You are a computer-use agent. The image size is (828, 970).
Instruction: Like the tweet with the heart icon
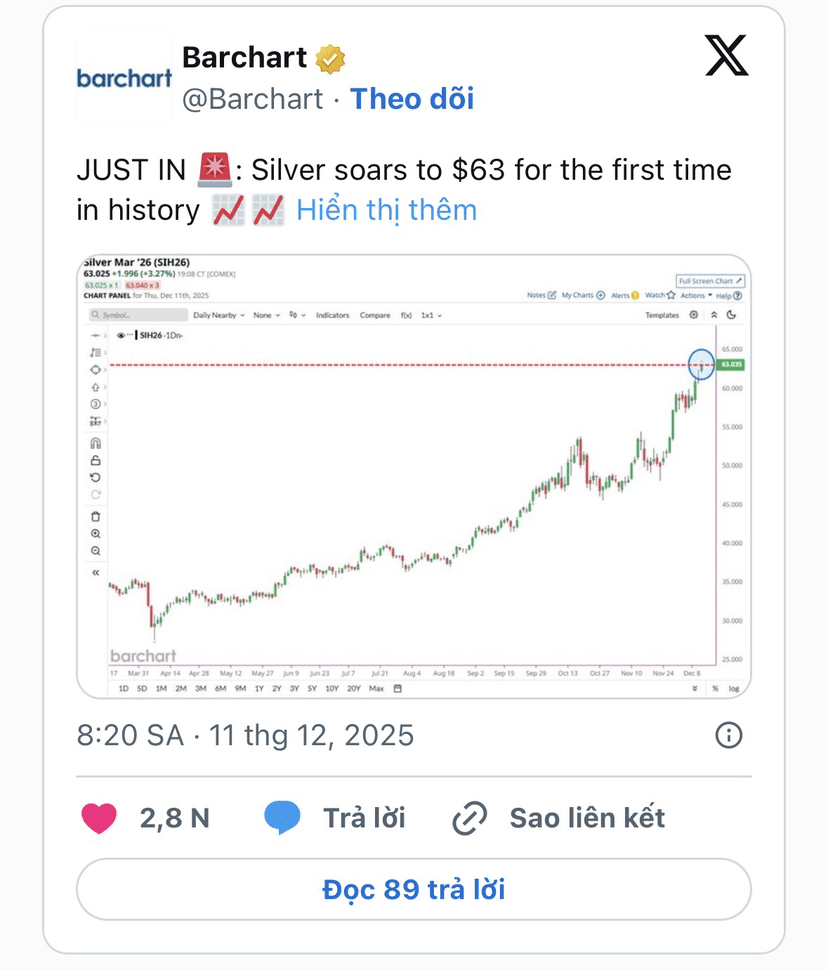click(x=98, y=818)
